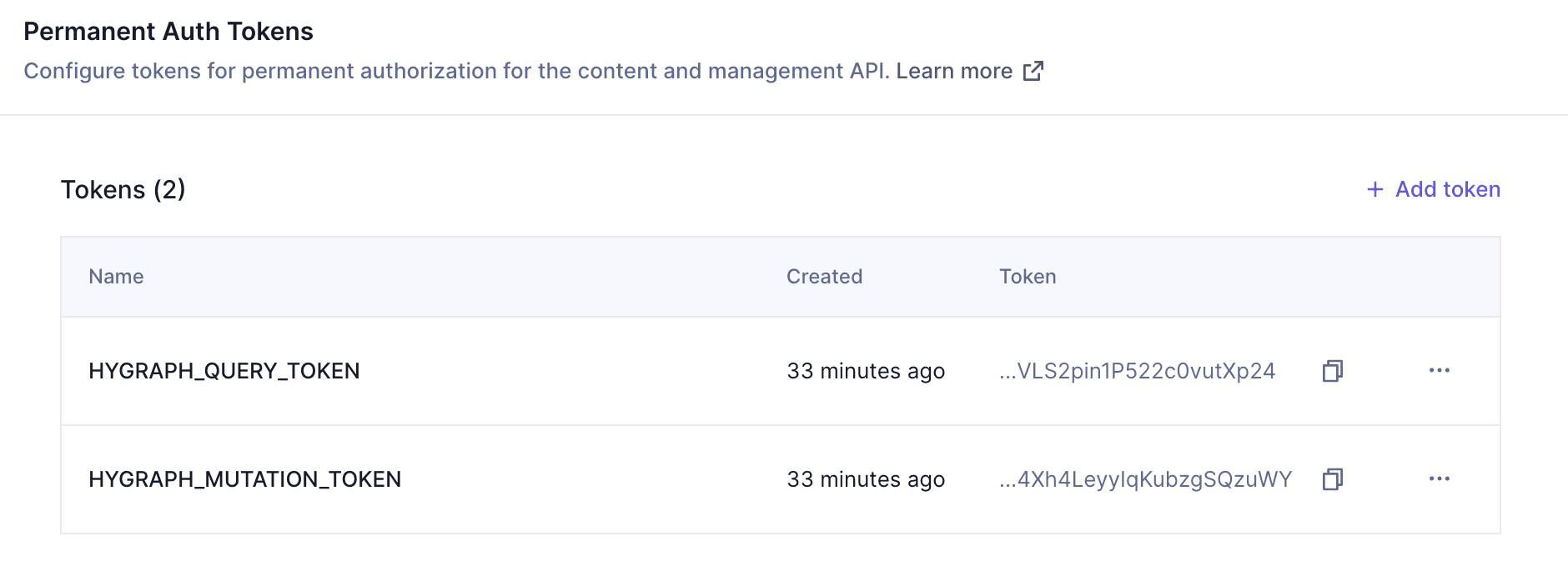Select the truncated token ending in SQzuWY

click(1144, 479)
